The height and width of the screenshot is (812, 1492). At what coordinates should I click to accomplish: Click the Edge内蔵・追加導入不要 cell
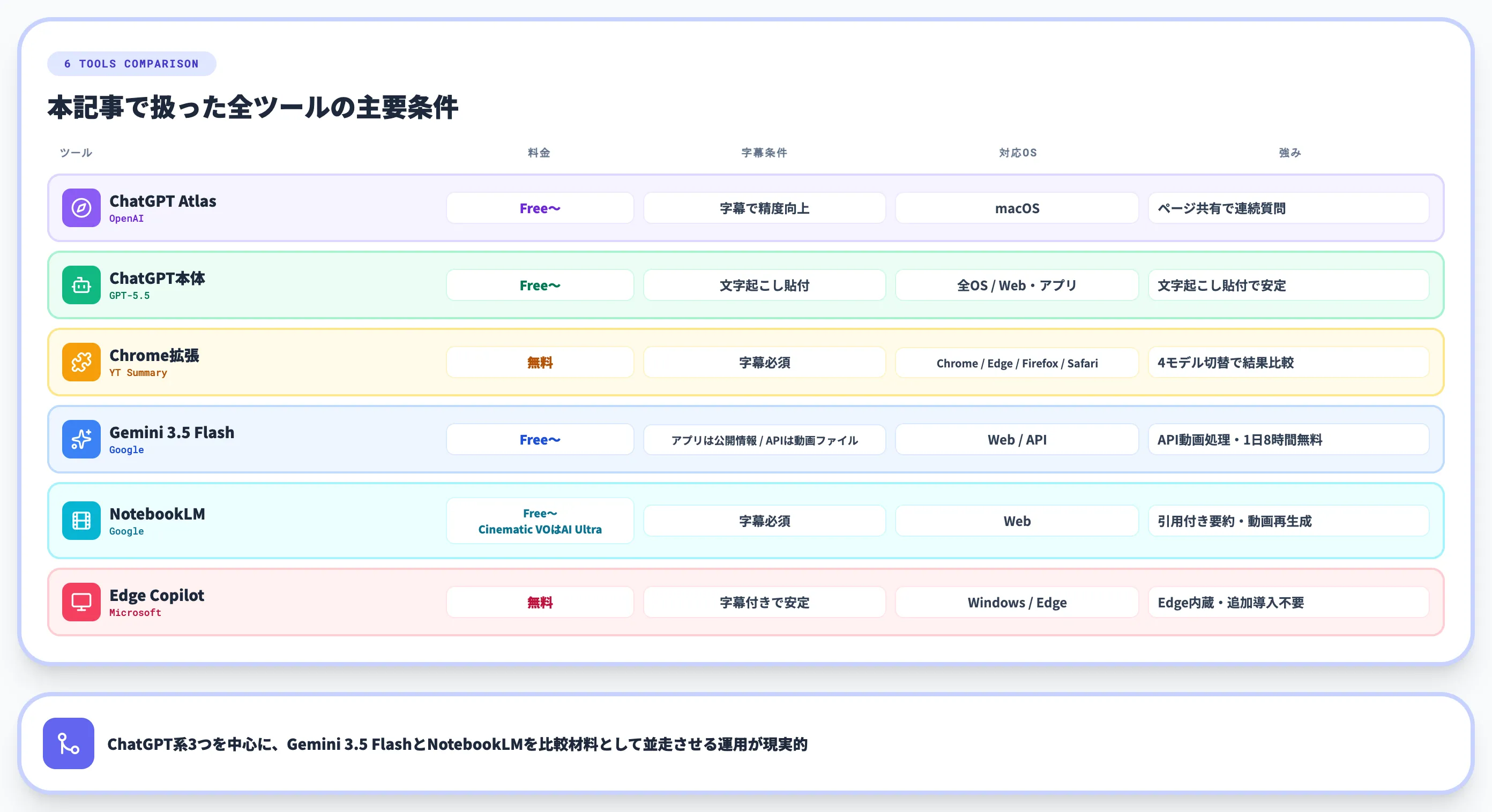(1289, 602)
